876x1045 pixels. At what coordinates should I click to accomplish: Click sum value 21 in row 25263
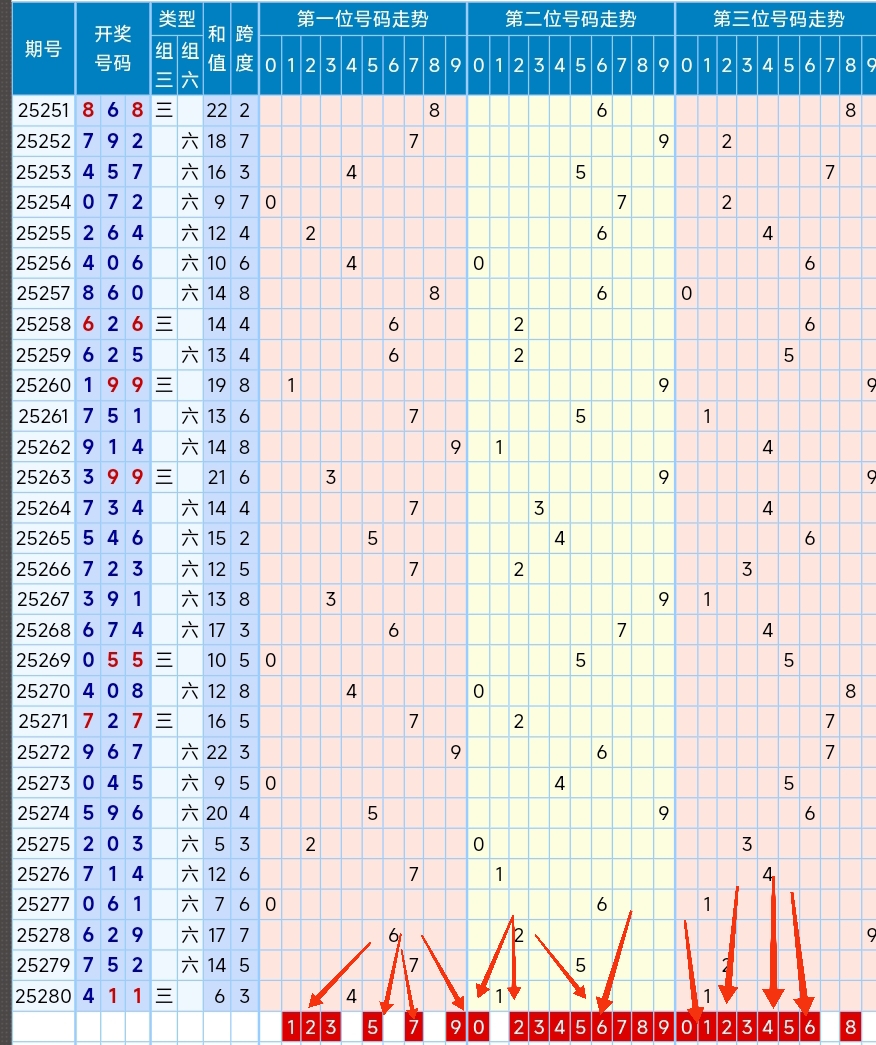pyautogui.click(x=217, y=477)
